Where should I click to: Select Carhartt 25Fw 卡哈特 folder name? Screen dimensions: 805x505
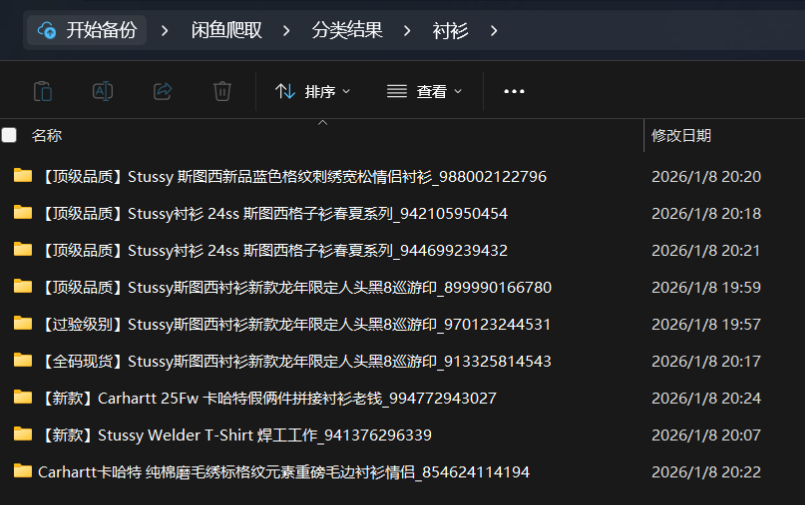point(267,398)
